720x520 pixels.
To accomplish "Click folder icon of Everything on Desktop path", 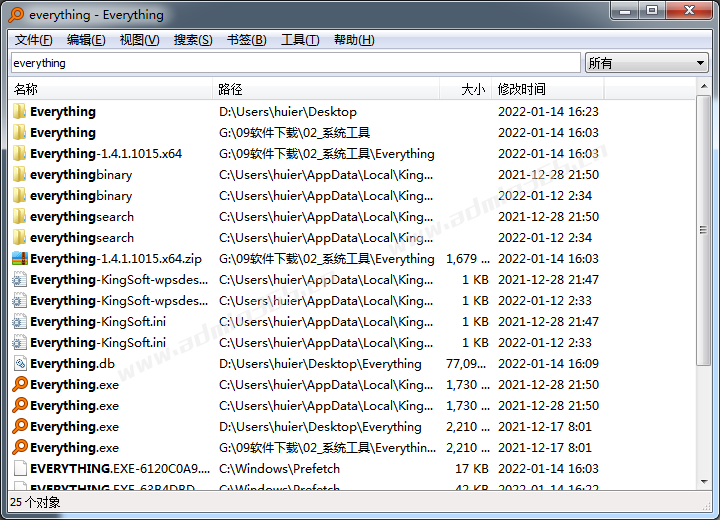I will [19, 112].
